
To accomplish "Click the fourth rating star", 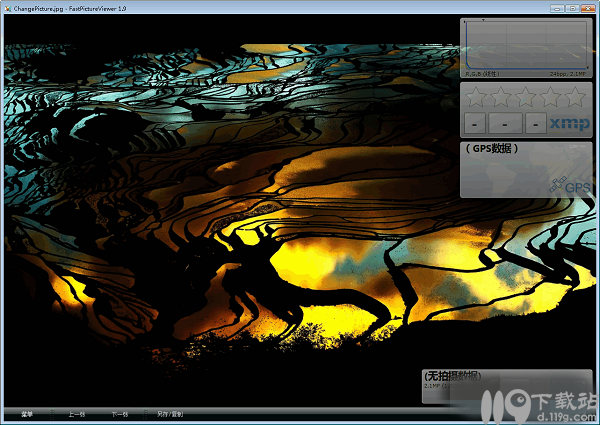I will [550, 97].
